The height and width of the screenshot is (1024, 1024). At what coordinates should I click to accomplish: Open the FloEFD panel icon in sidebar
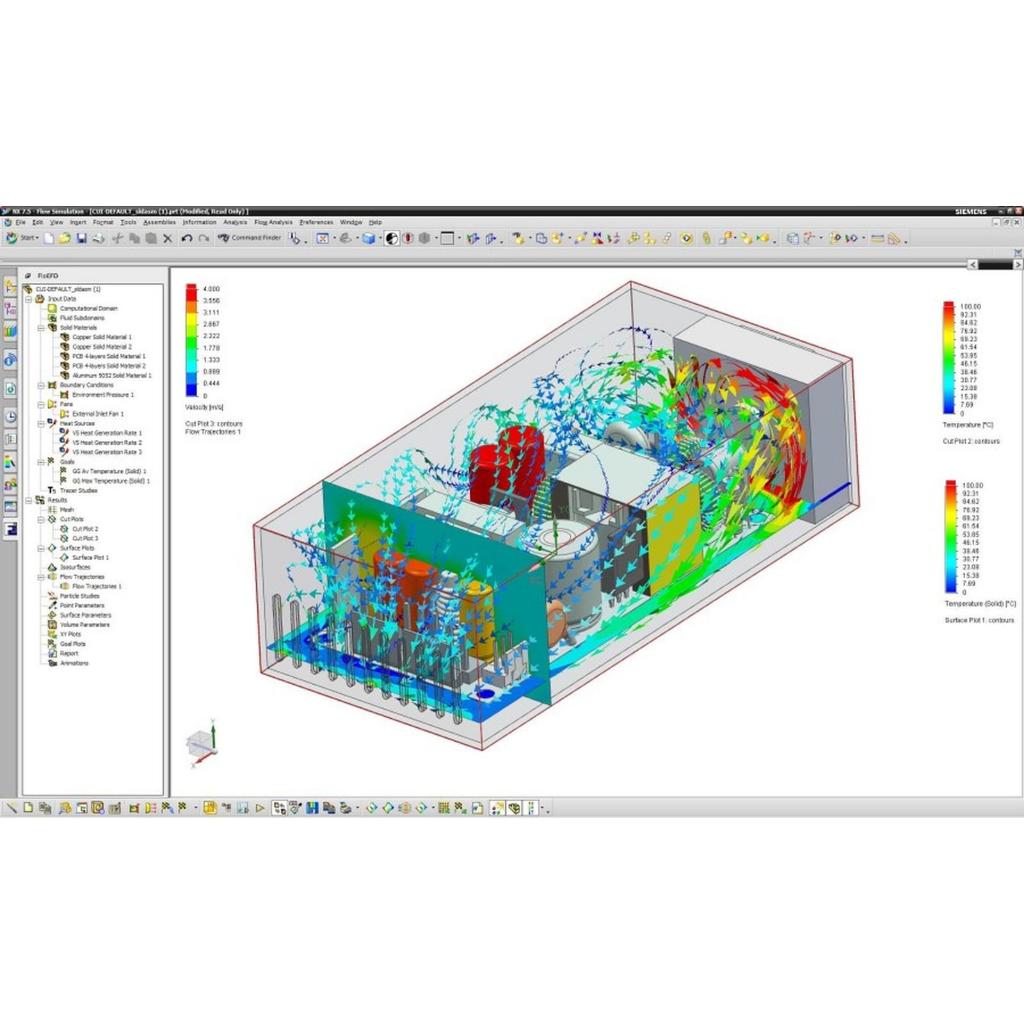pyautogui.click(x=10, y=528)
